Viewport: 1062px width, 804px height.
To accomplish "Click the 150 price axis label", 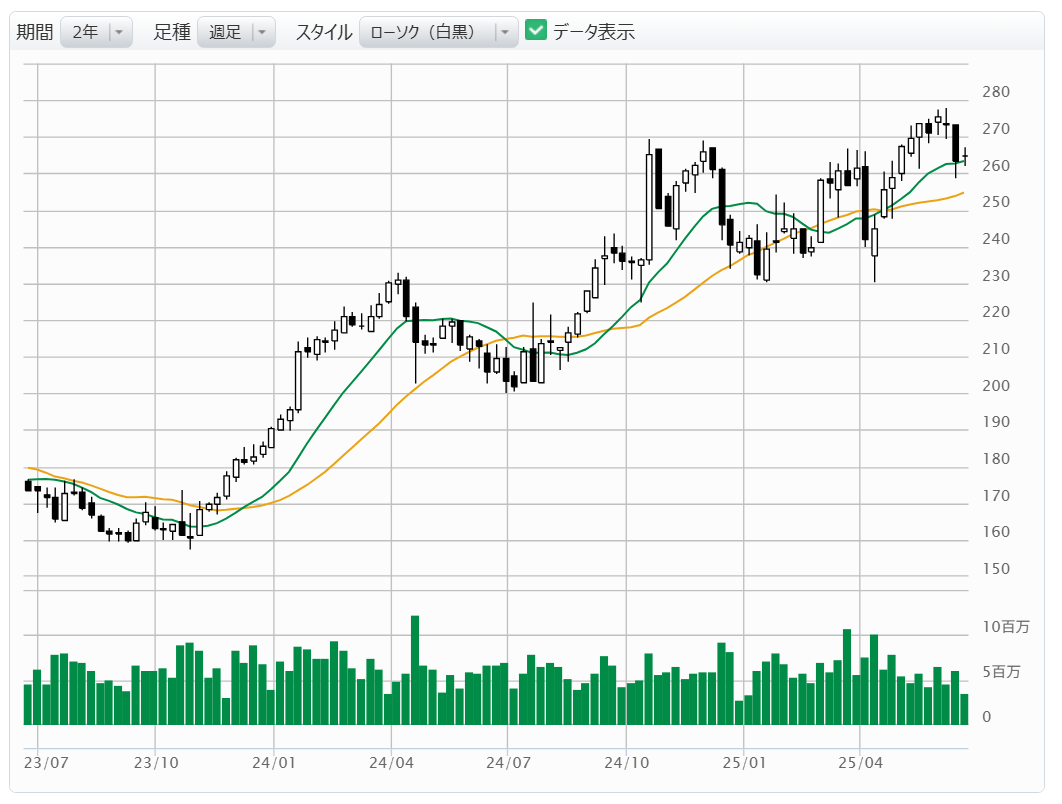I will coord(996,569).
